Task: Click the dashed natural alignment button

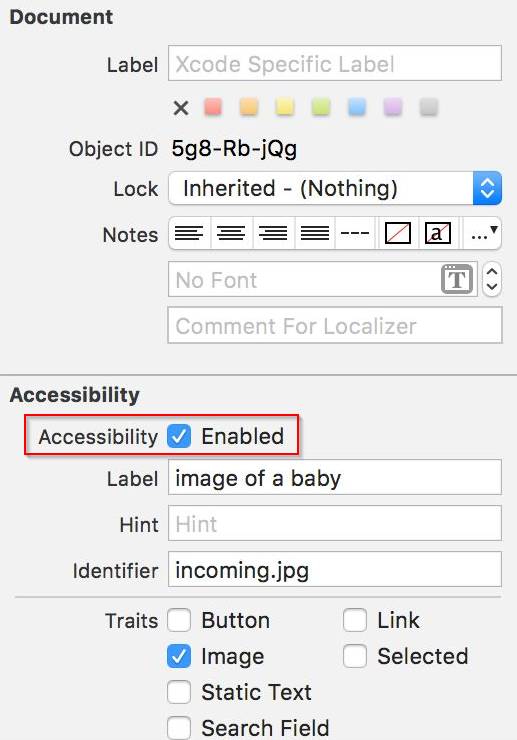Action: [x=355, y=233]
